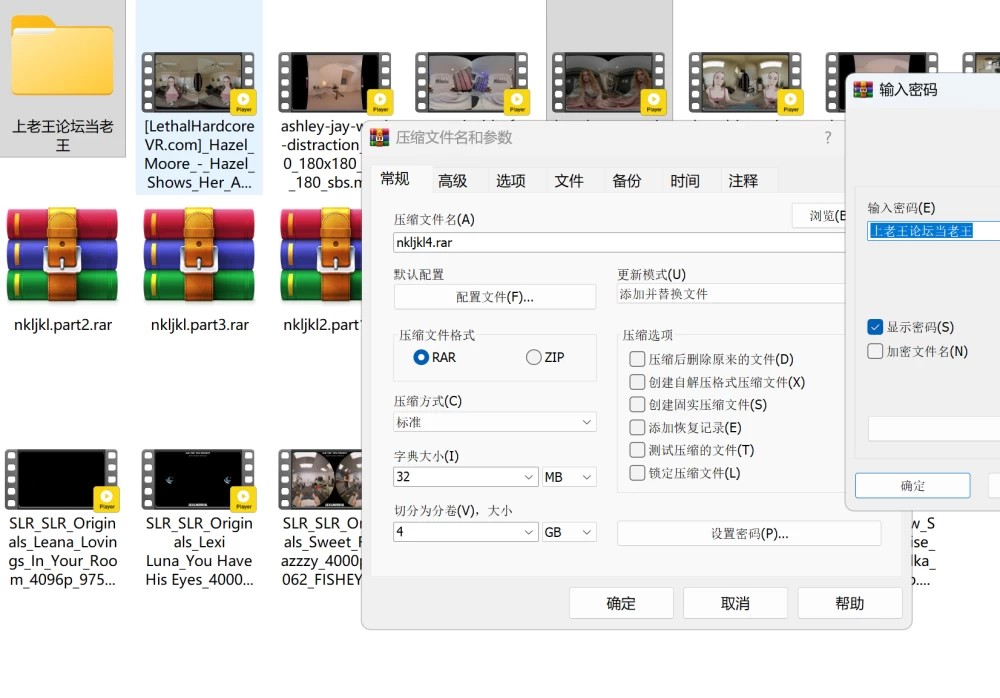The height and width of the screenshot is (698, 1000).
Task: Select the ZIP format radio button
Action: (x=534, y=357)
